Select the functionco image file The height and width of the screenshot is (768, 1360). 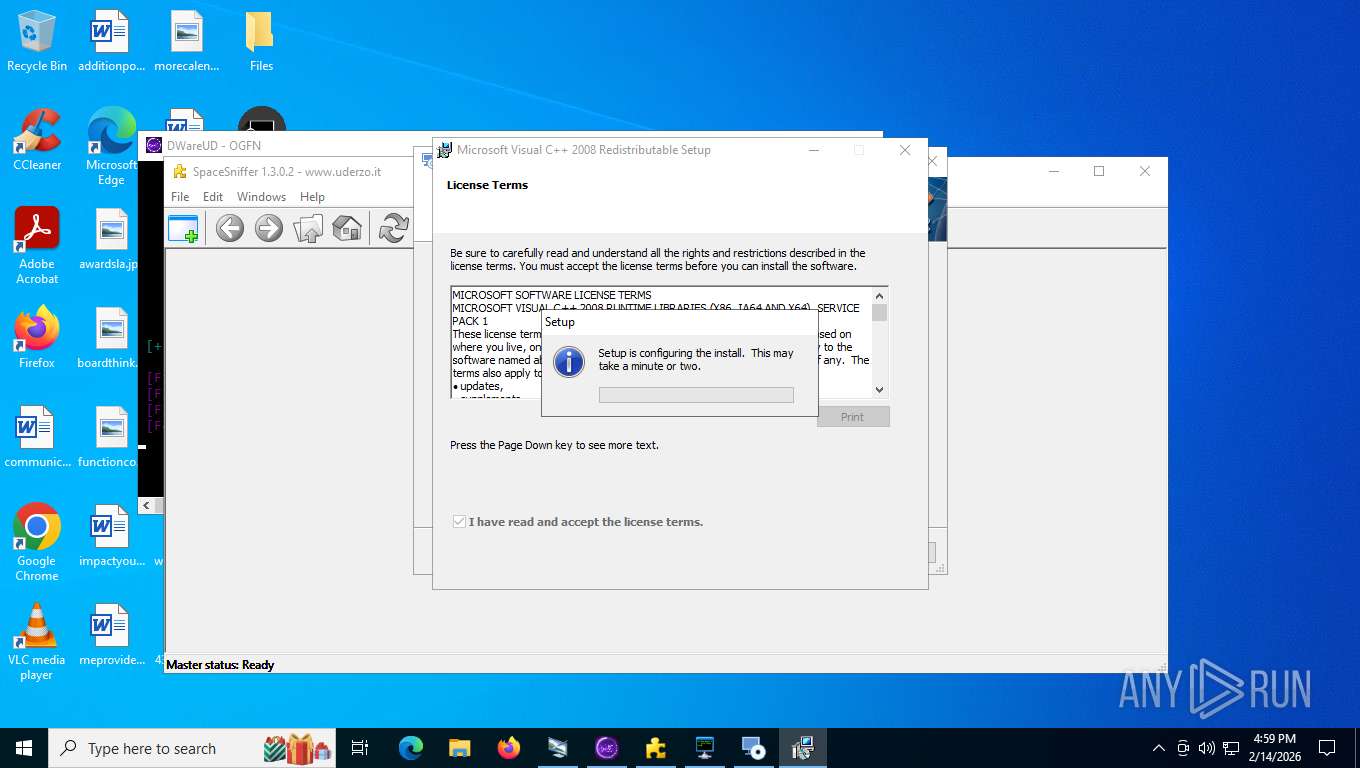(x=111, y=436)
